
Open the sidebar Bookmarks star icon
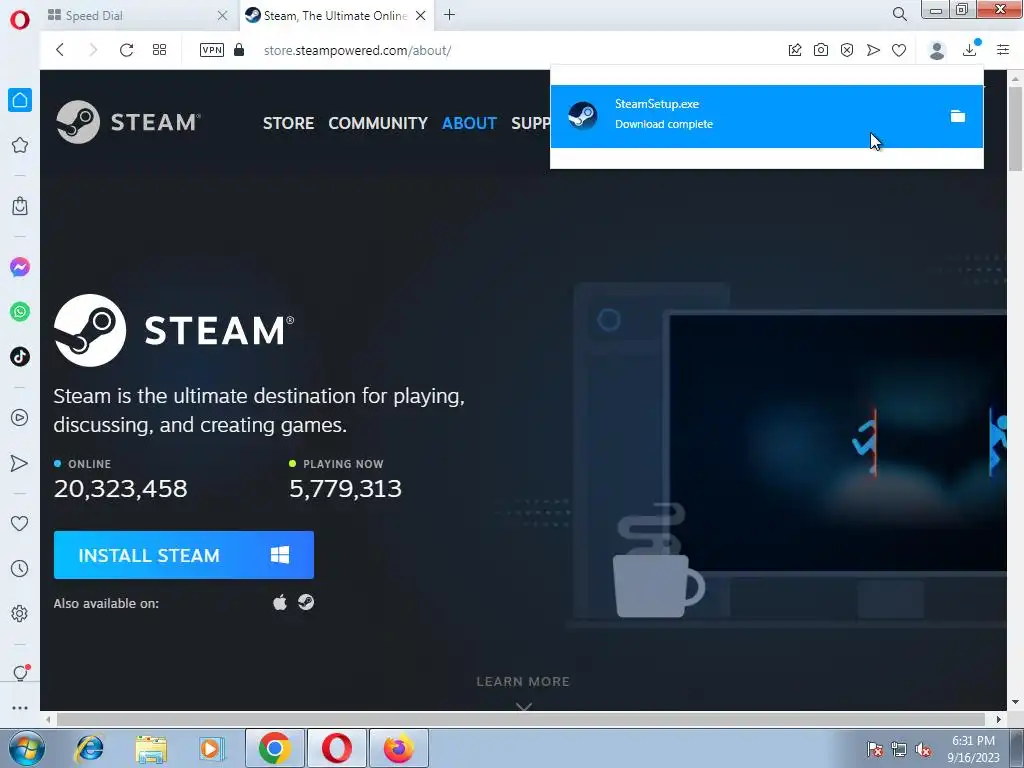coord(20,145)
